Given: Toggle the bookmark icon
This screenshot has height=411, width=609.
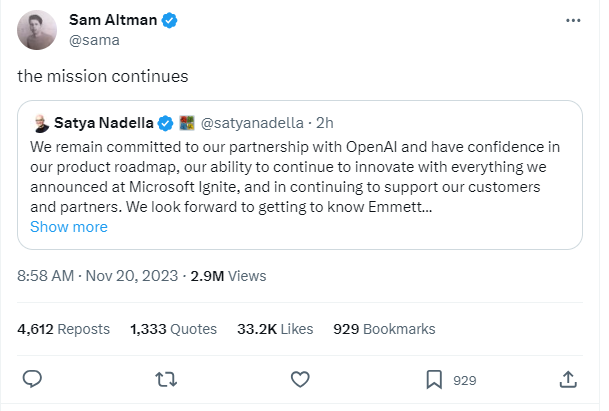Looking at the screenshot, I should (x=434, y=380).
